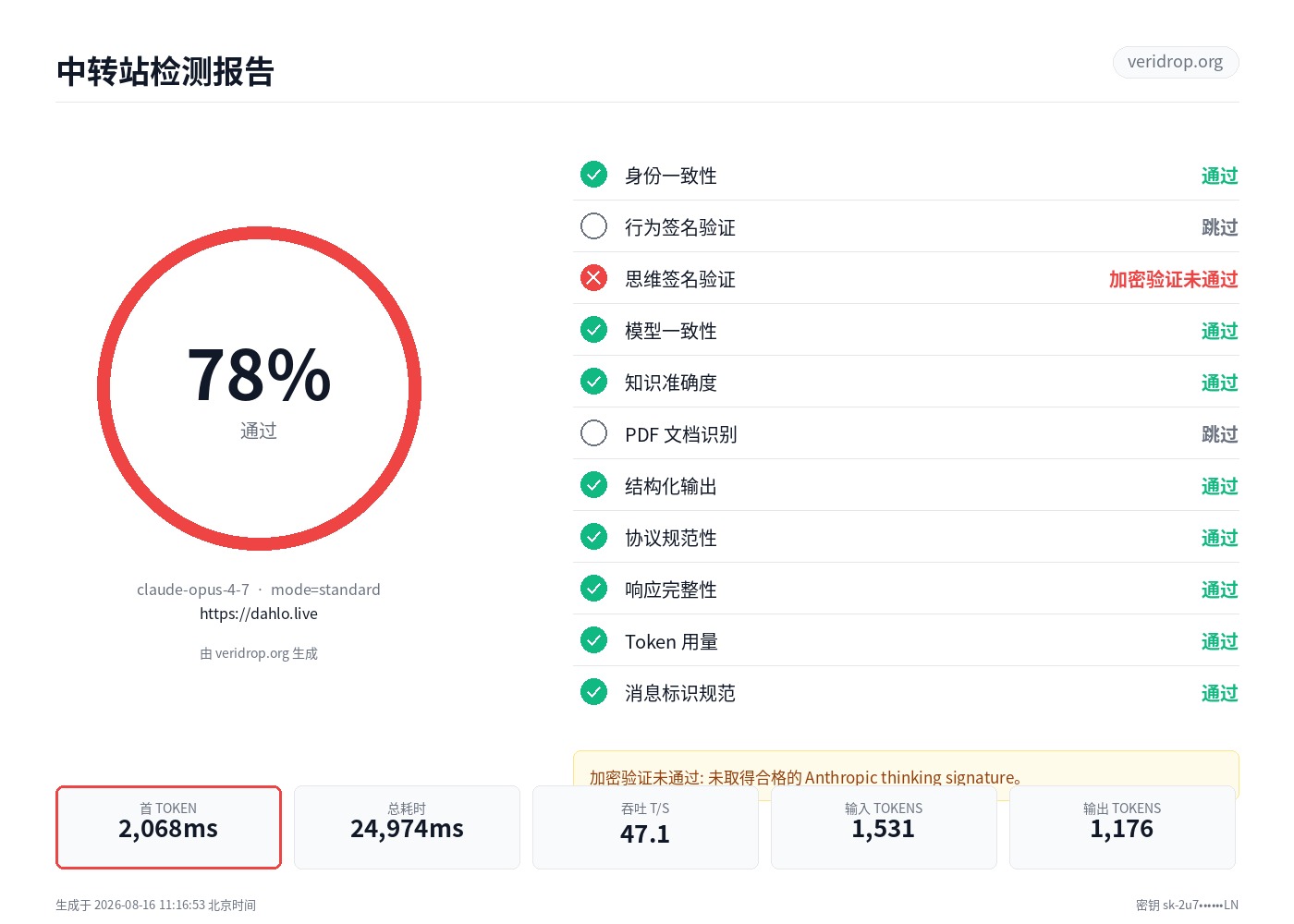The height and width of the screenshot is (924, 1294).
Task: Click the green check icon beside Token 用量
Action: pyautogui.click(x=593, y=640)
